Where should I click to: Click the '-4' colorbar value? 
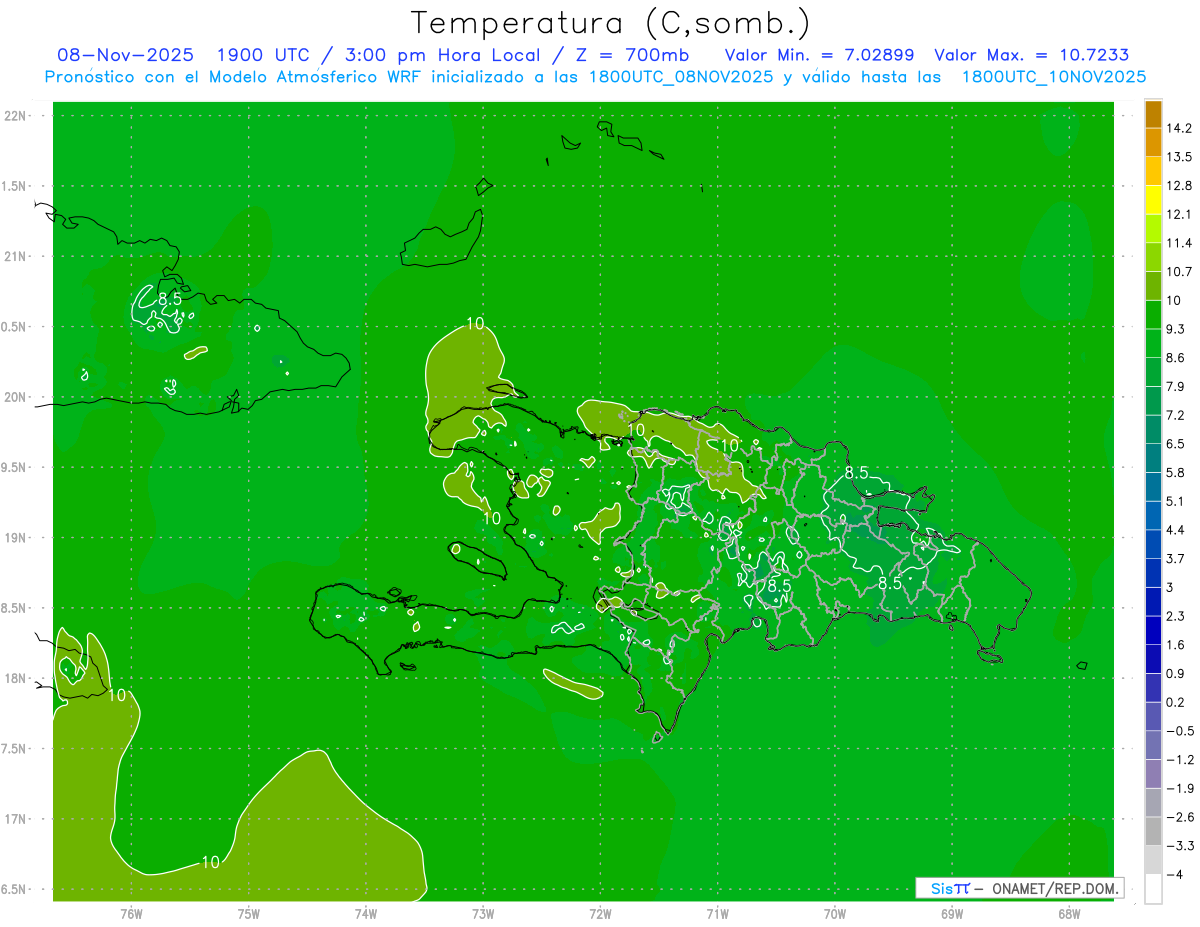[x=1174, y=874]
